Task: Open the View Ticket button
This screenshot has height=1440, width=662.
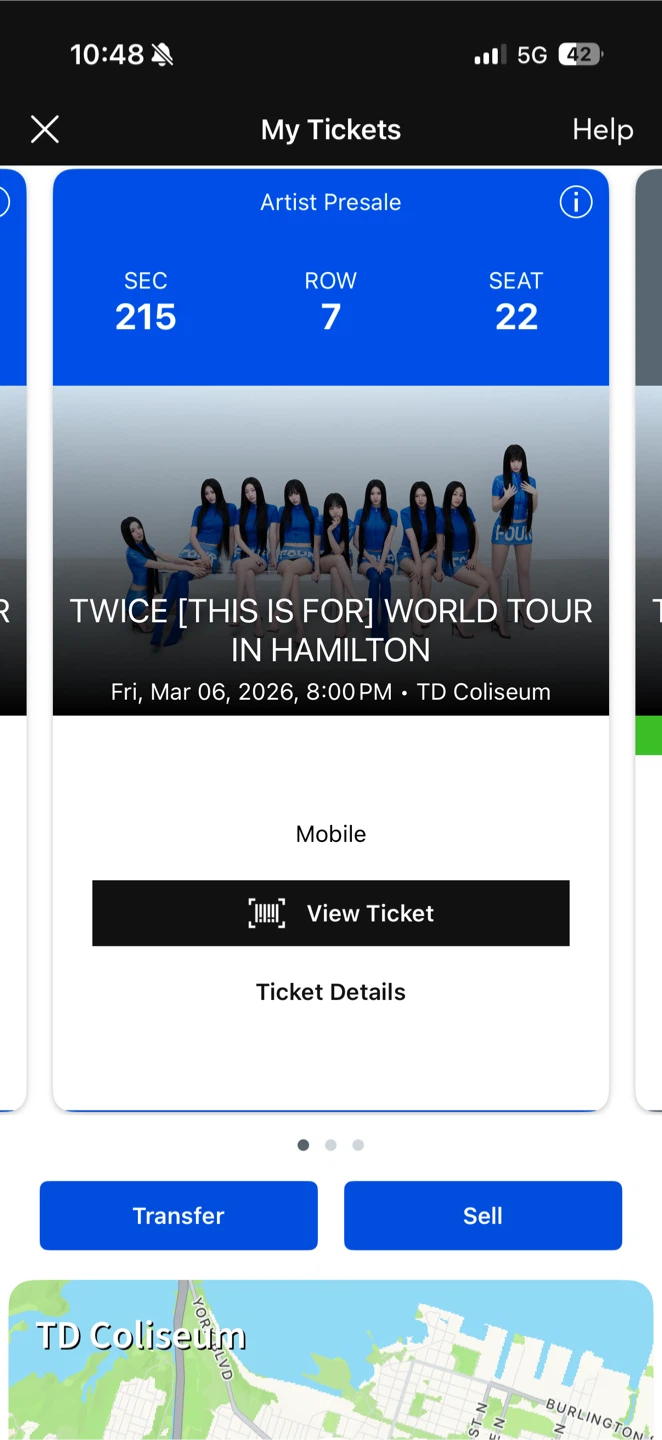Action: (x=331, y=913)
